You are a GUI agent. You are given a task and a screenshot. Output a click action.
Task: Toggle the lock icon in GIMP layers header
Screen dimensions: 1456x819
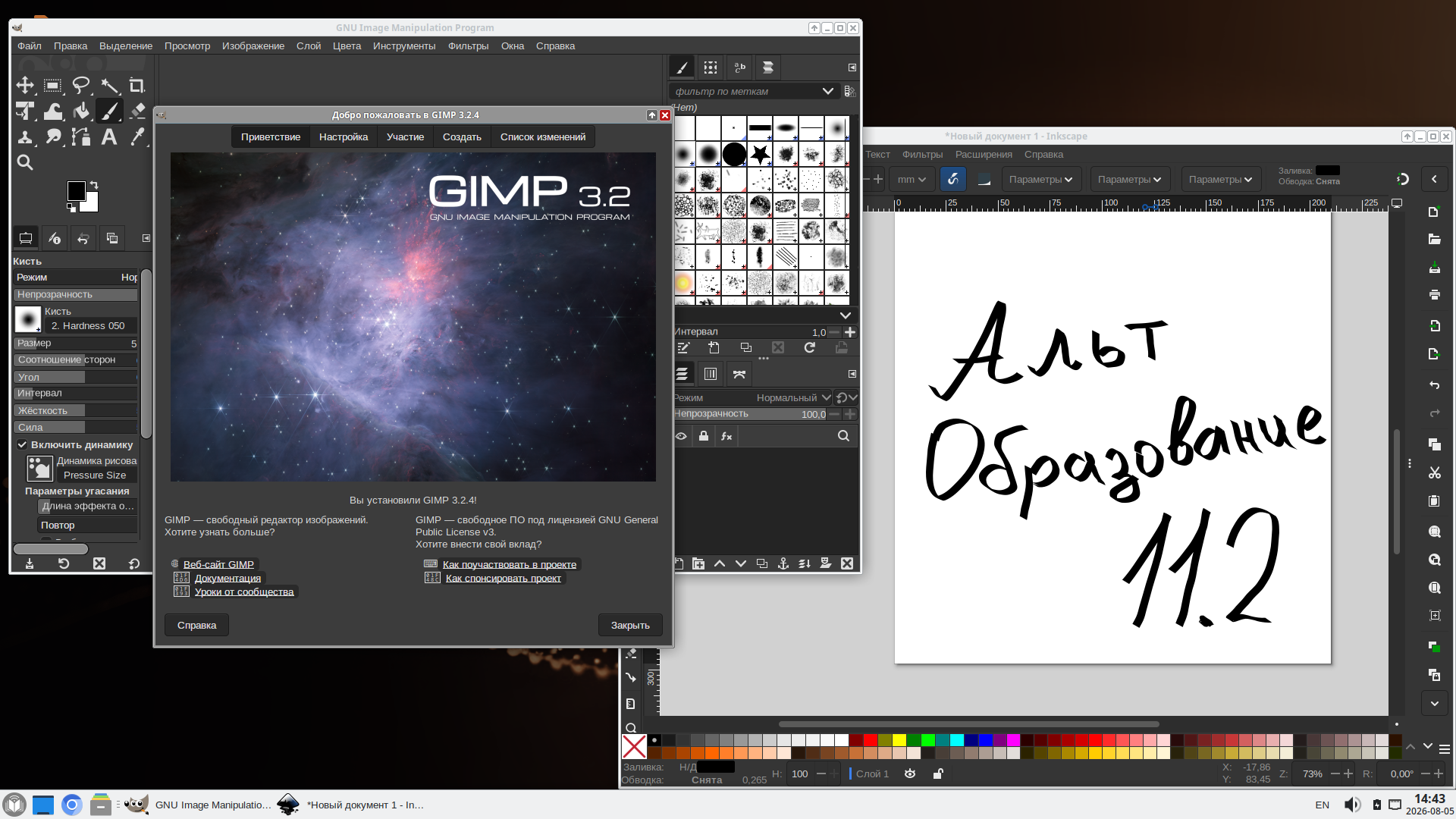704,436
